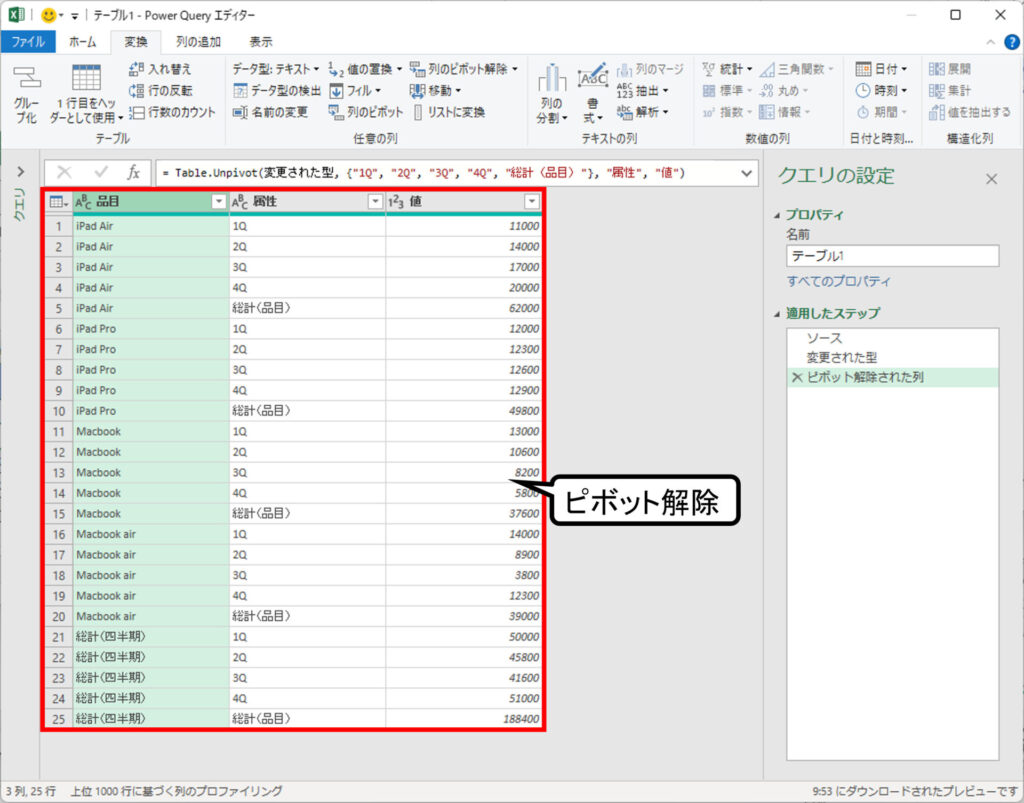Image resolution: width=1024 pixels, height=803 pixels.
Task: Click the fx formula button
Action: click(133, 172)
